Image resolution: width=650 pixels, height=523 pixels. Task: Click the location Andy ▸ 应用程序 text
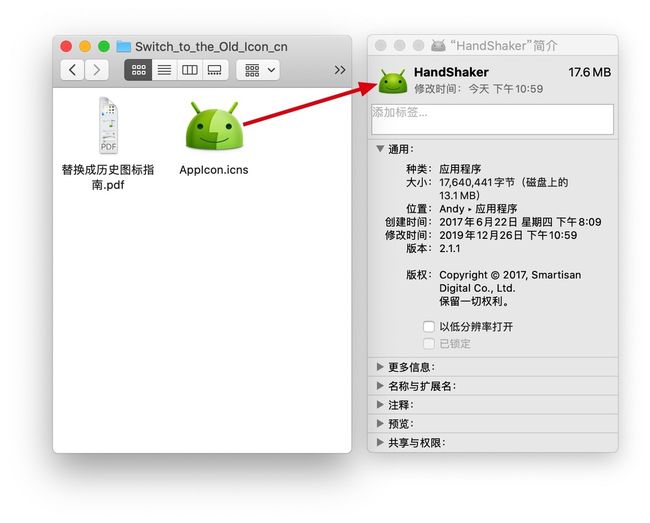click(478, 208)
